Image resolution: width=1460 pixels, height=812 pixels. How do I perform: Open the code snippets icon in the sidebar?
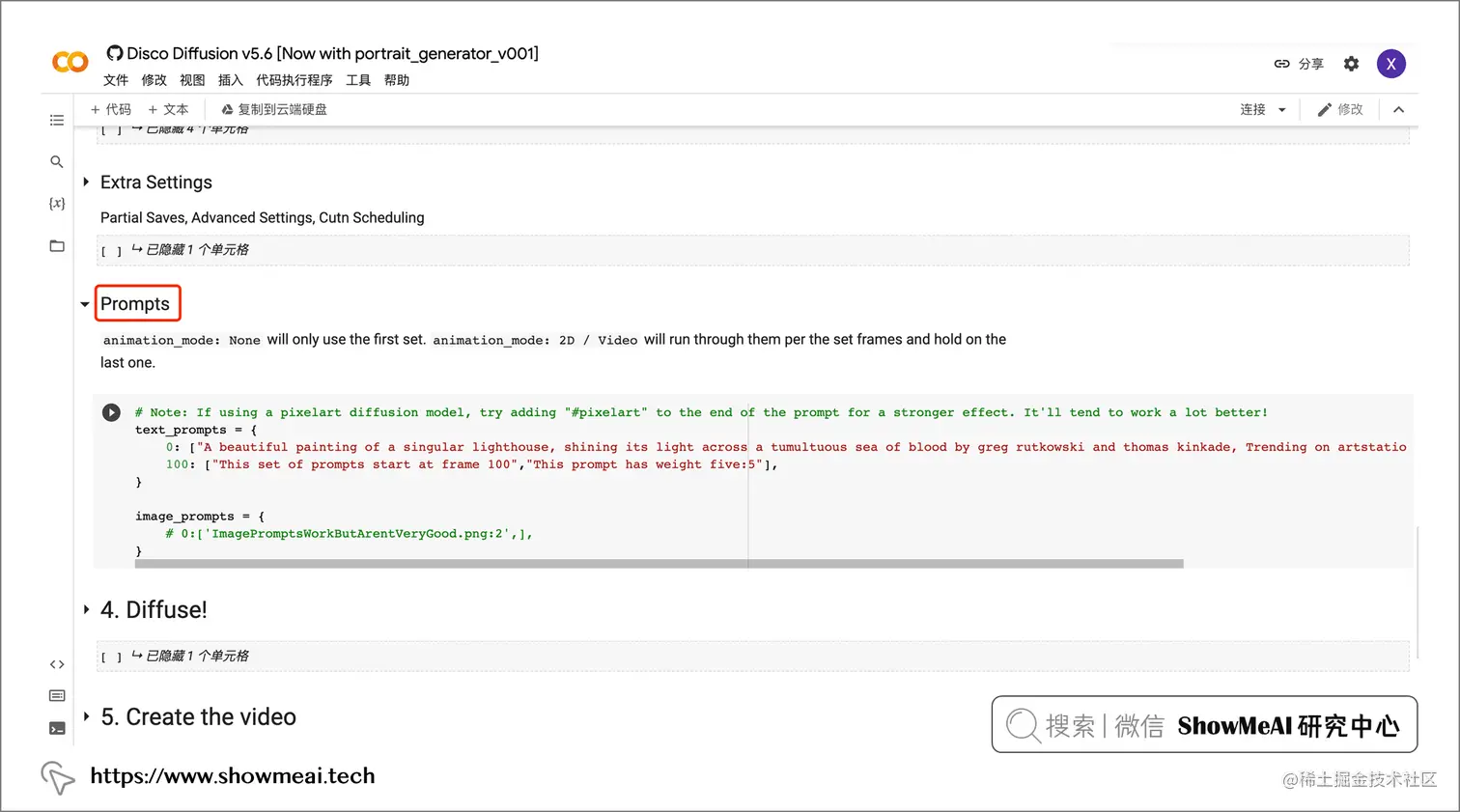(x=57, y=664)
